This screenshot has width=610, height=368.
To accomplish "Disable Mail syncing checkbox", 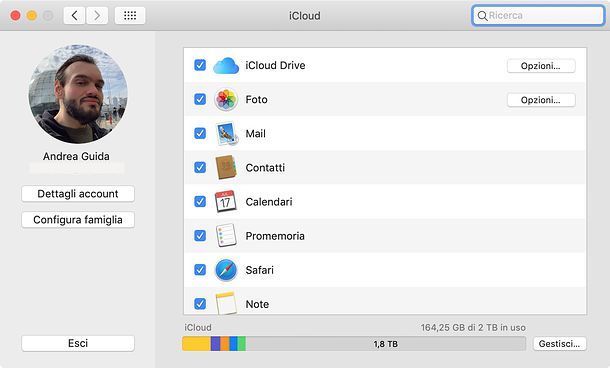I will pyautogui.click(x=200, y=133).
